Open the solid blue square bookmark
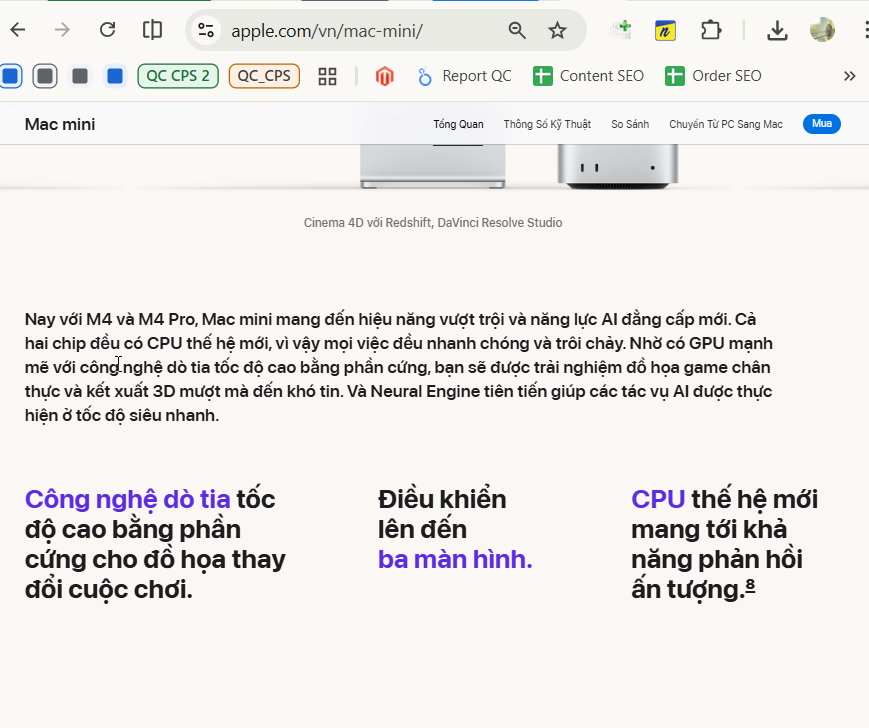This screenshot has width=869, height=728. 115,76
